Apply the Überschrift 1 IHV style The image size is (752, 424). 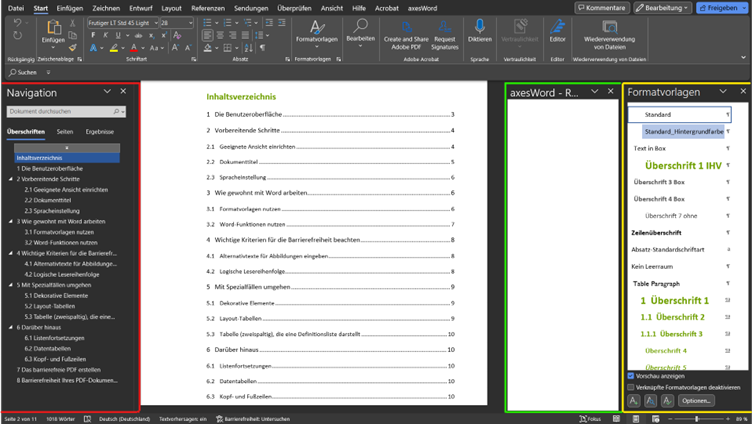coord(683,165)
